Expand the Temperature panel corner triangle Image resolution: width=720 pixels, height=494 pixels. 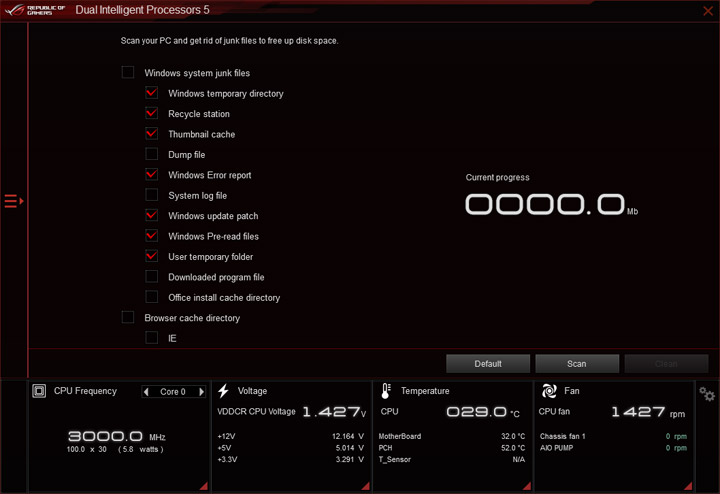527,486
